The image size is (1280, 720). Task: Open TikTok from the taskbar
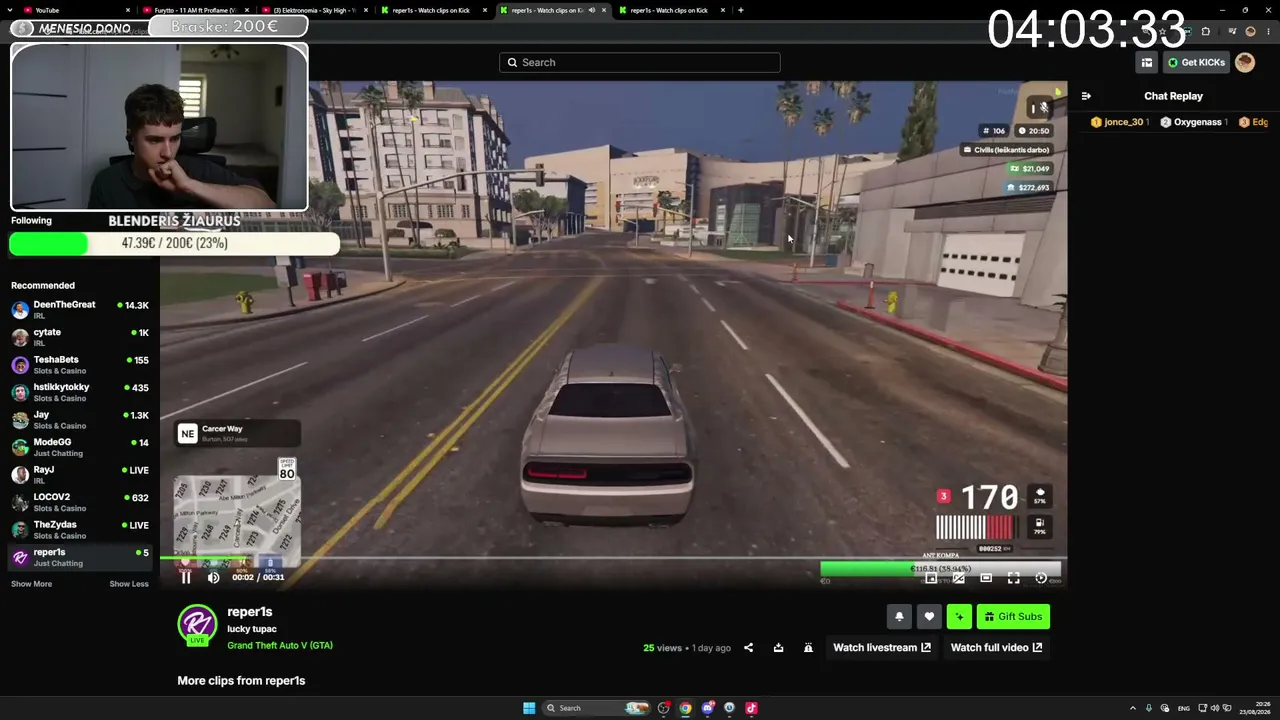(x=751, y=708)
